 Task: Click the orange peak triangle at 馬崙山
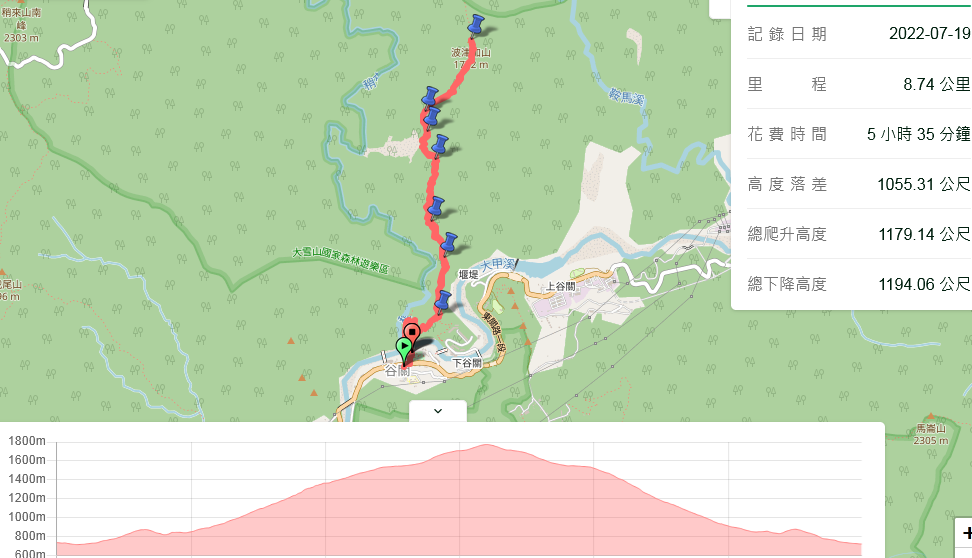(930, 417)
